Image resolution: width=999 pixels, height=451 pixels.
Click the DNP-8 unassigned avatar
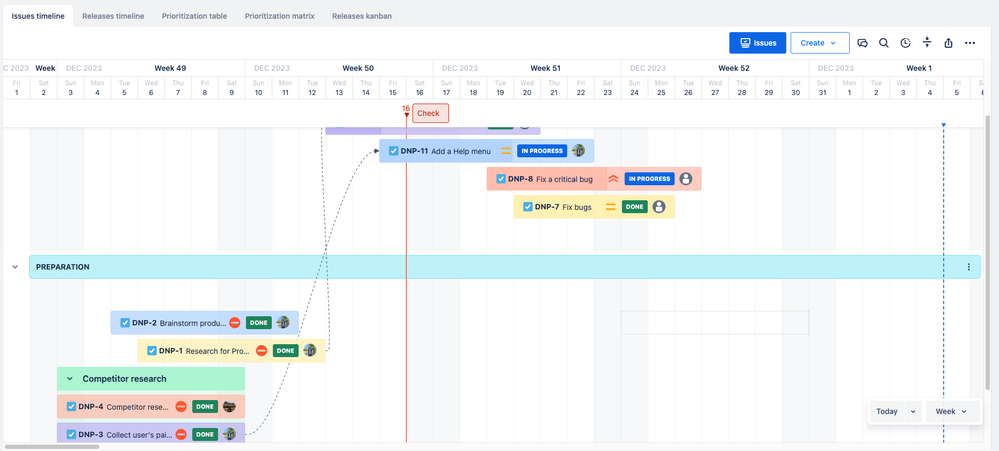tap(686, 179)
